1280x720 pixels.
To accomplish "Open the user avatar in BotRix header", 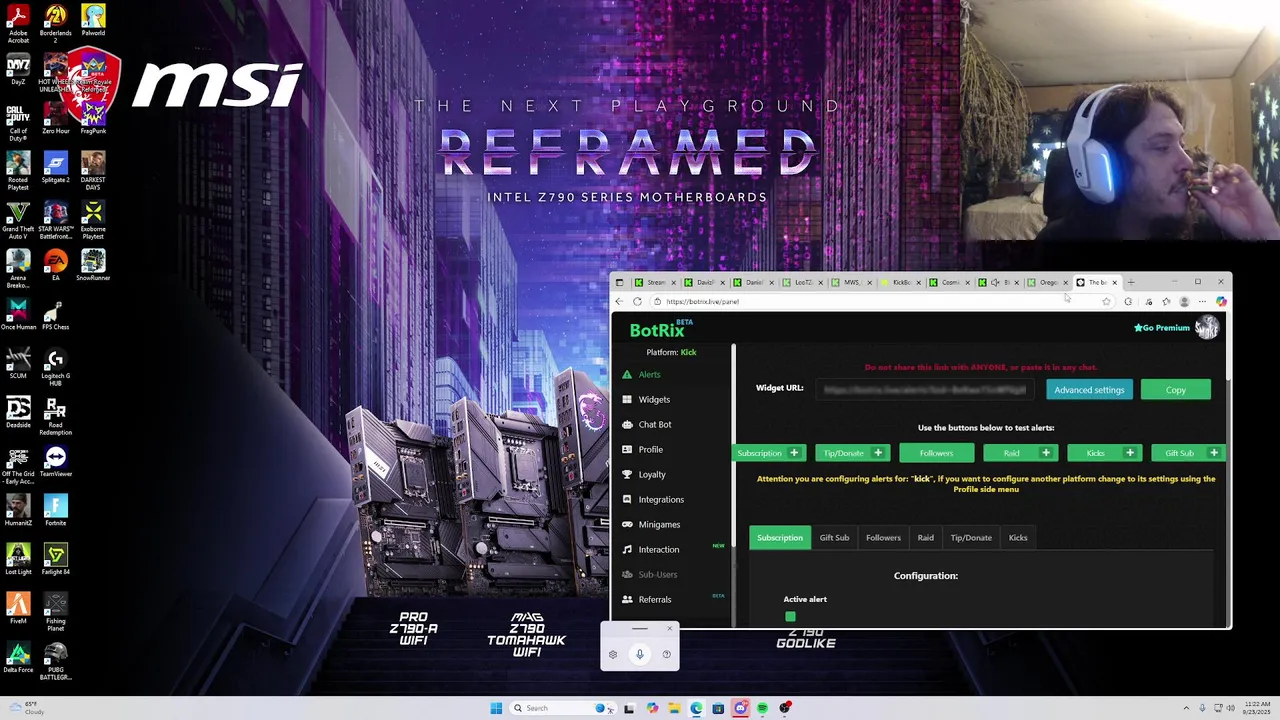I will point(1207,328).
